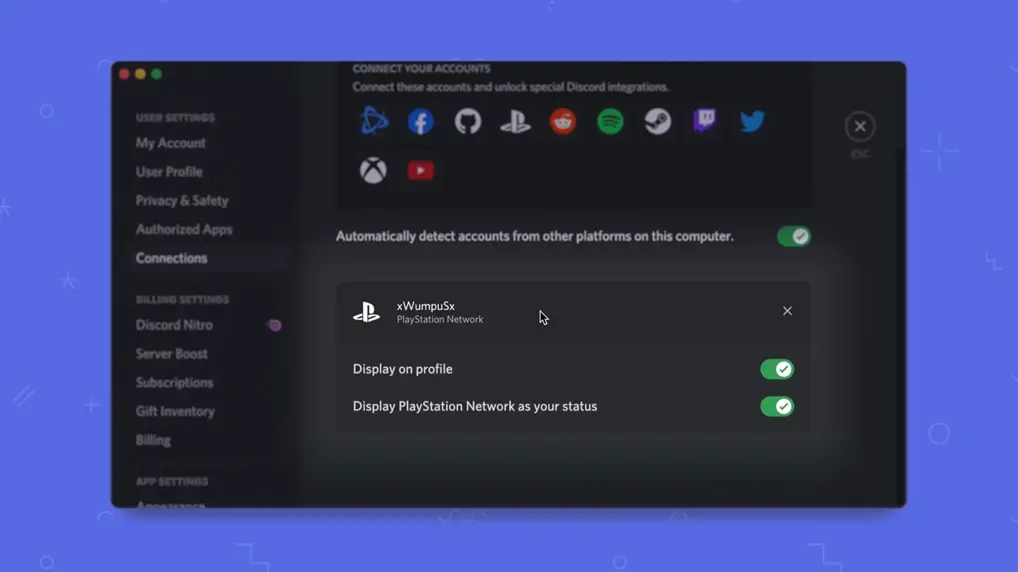Close settings with the ESC circle button
Viewport: 1018px width, 572px height.
click(860, 126)
